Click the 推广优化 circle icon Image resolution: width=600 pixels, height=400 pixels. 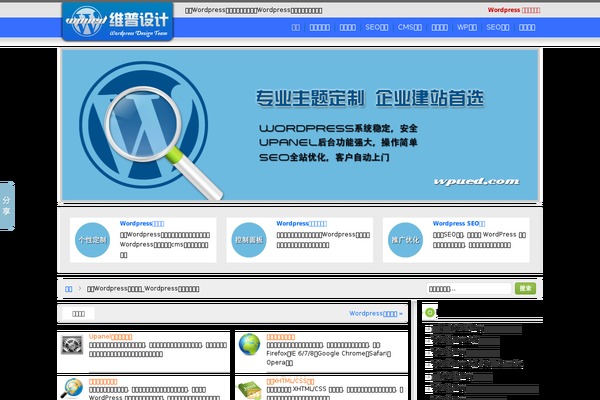pos(405,240)
